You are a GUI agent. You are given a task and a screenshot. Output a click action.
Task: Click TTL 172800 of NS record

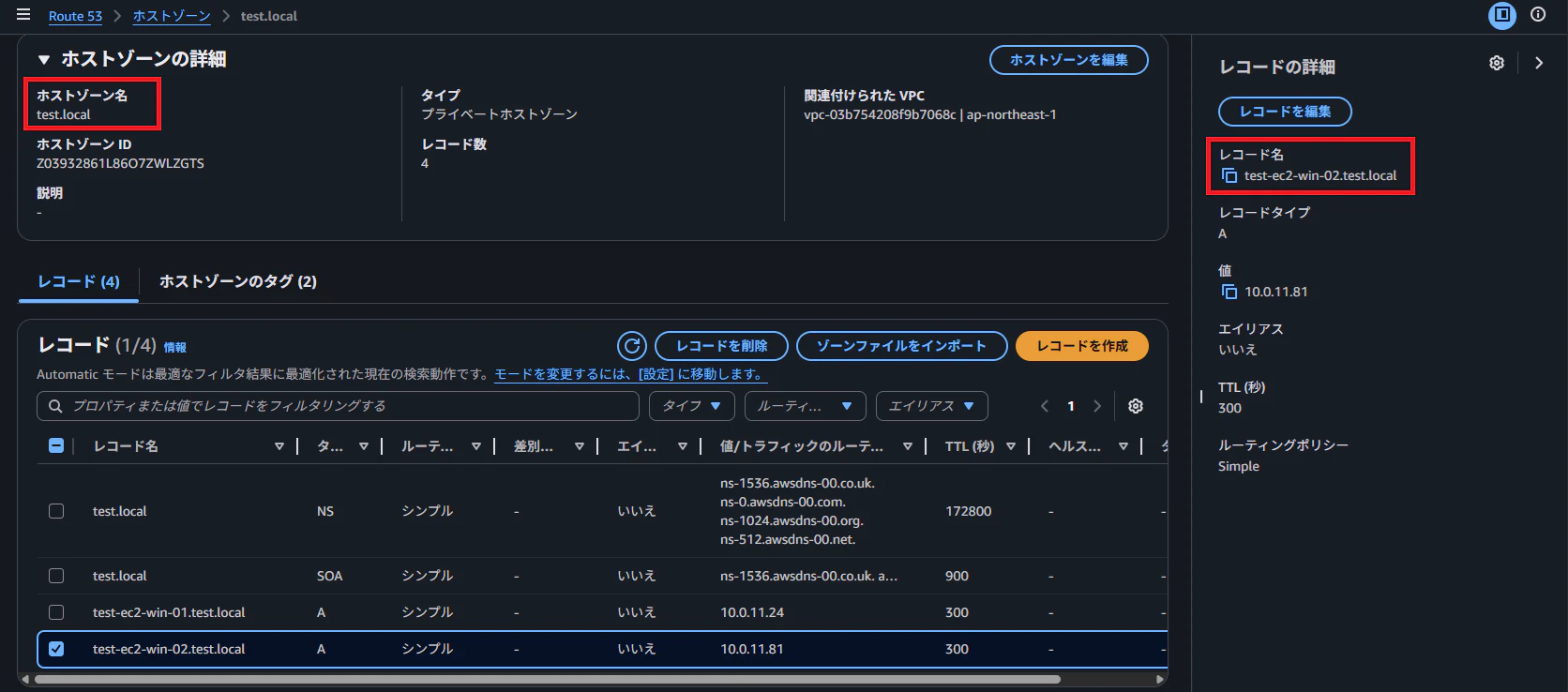click(x=968, y=511)
